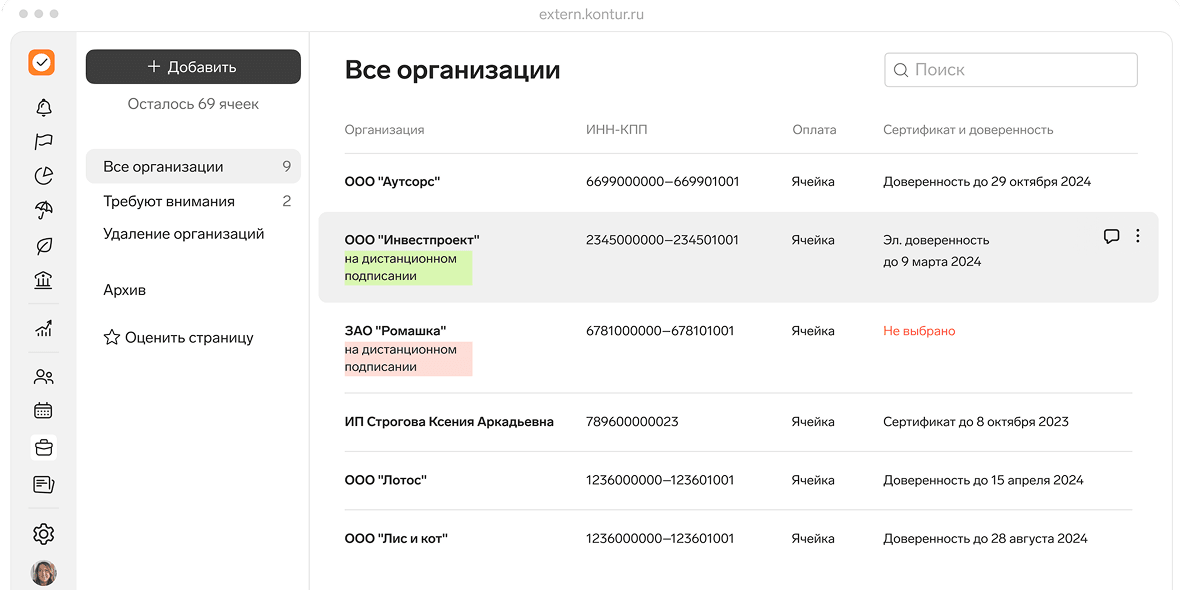Open the three-dot menu for Инвестпроект
Image resolution: width=1180 pixels, height=590 pixels.
(x=1137, y=237)
